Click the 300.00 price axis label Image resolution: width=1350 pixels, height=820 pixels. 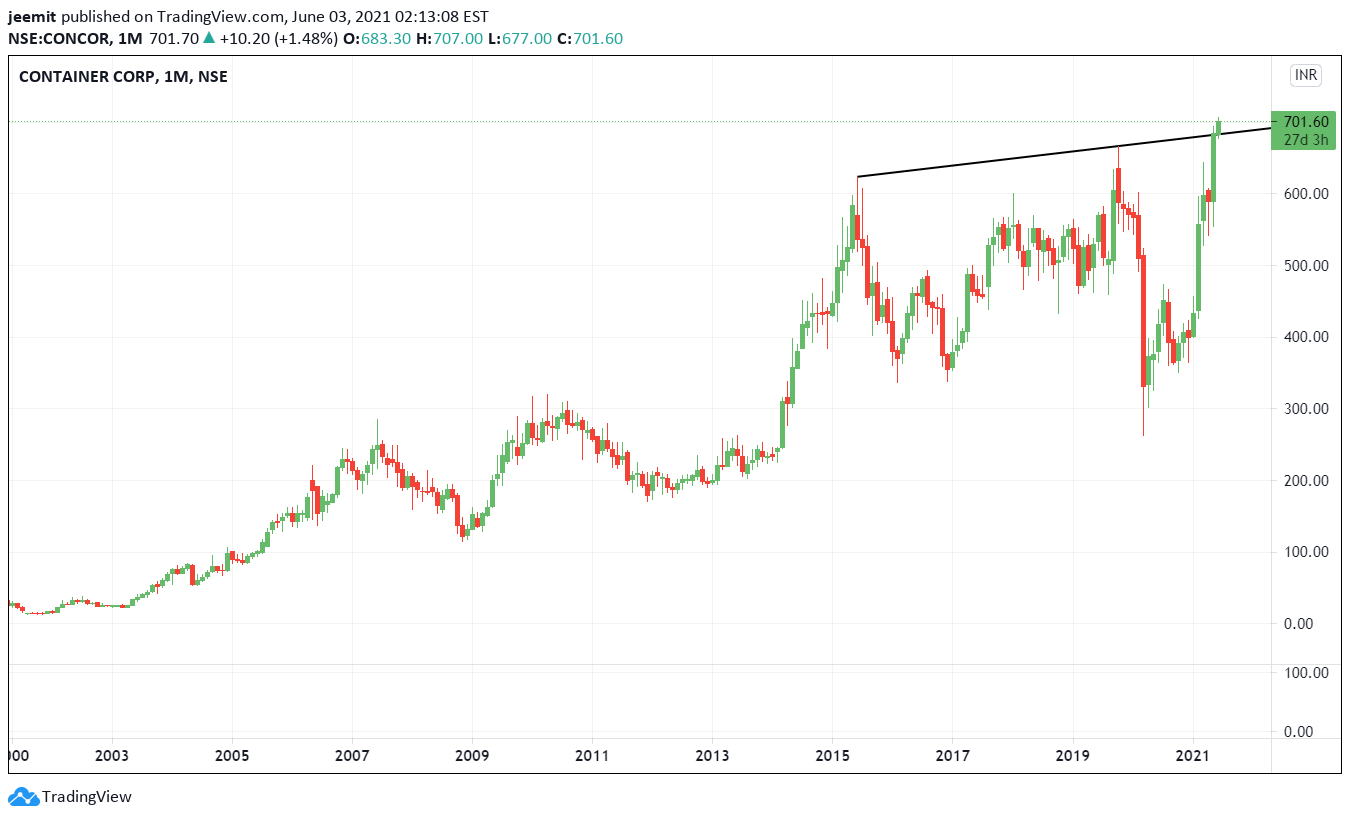[x=1307, y=408]
